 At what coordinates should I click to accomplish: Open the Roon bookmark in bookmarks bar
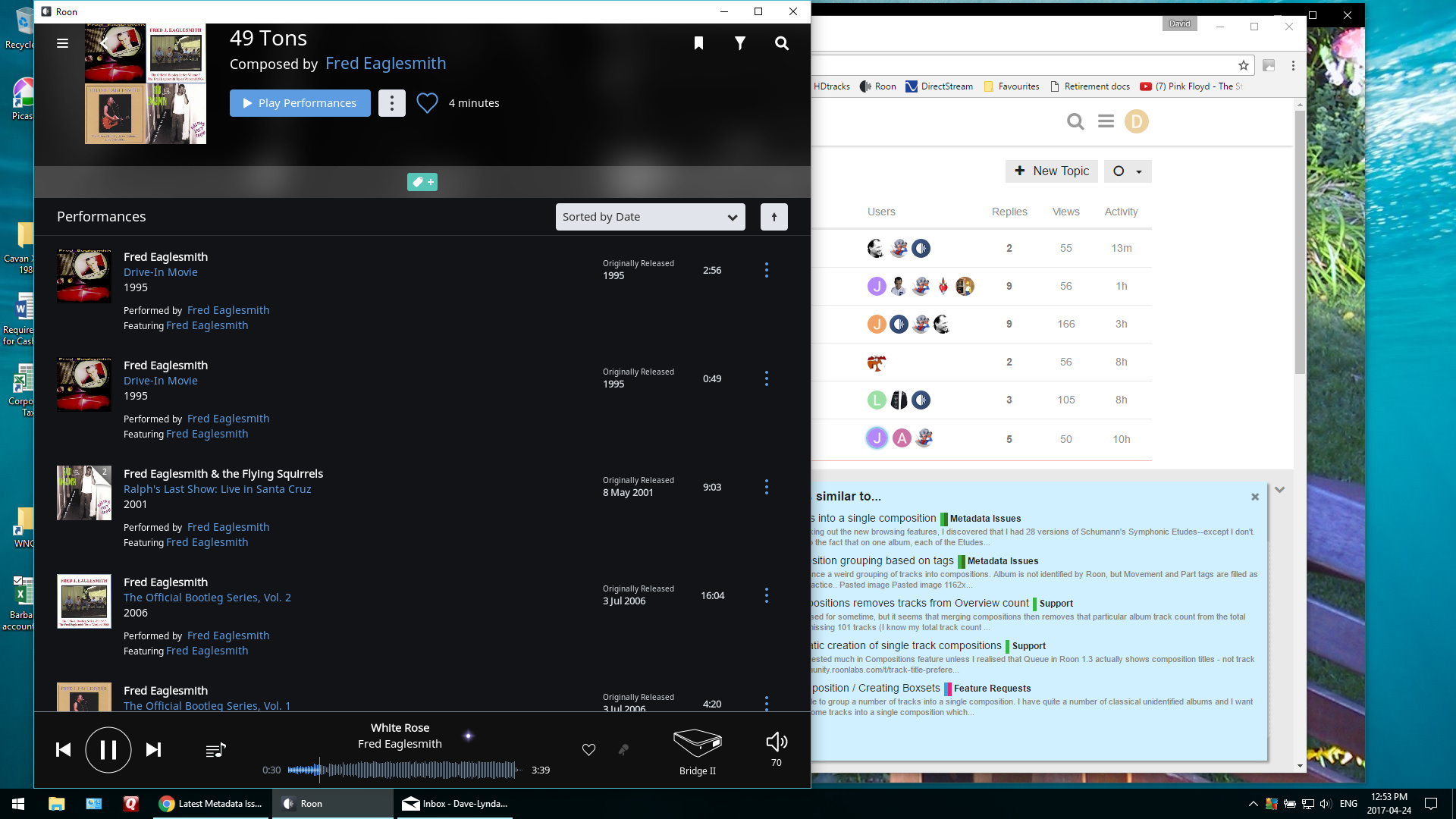point(877,86)
